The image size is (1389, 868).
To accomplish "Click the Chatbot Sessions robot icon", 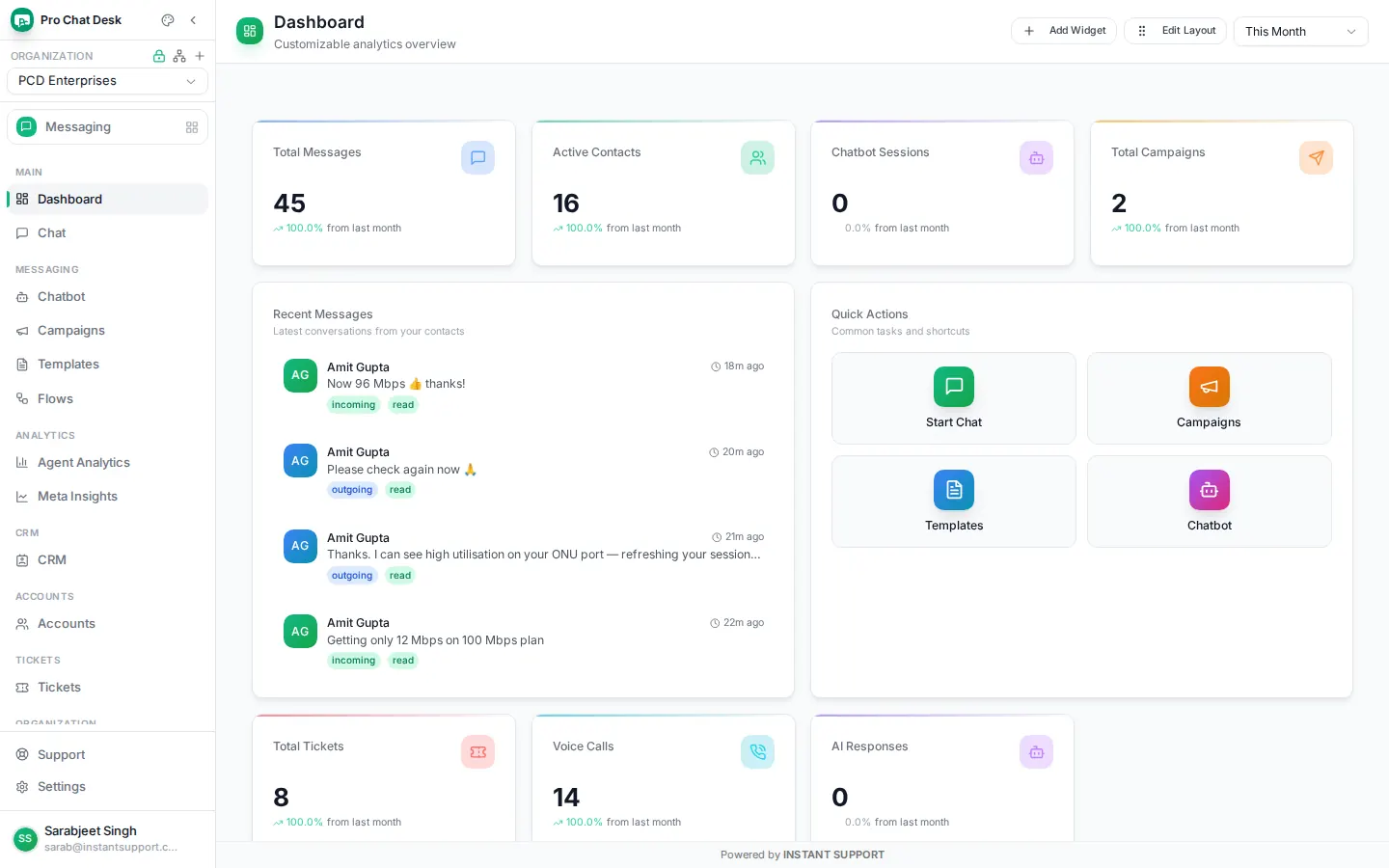I will (1036, 158).
